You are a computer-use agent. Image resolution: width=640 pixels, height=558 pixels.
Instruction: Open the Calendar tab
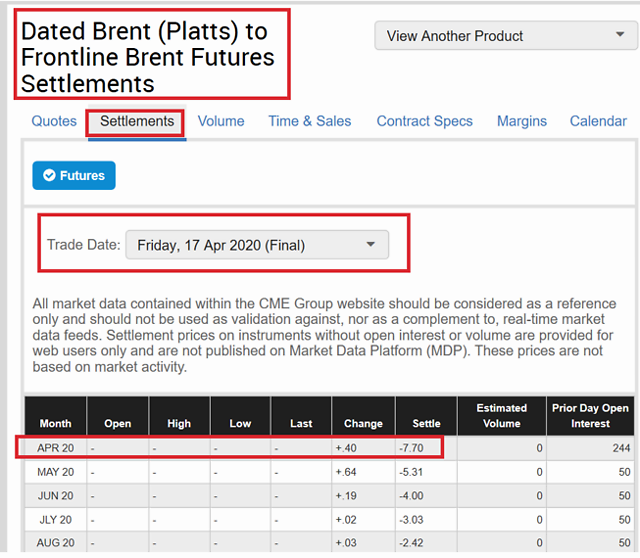coord(598,121)
